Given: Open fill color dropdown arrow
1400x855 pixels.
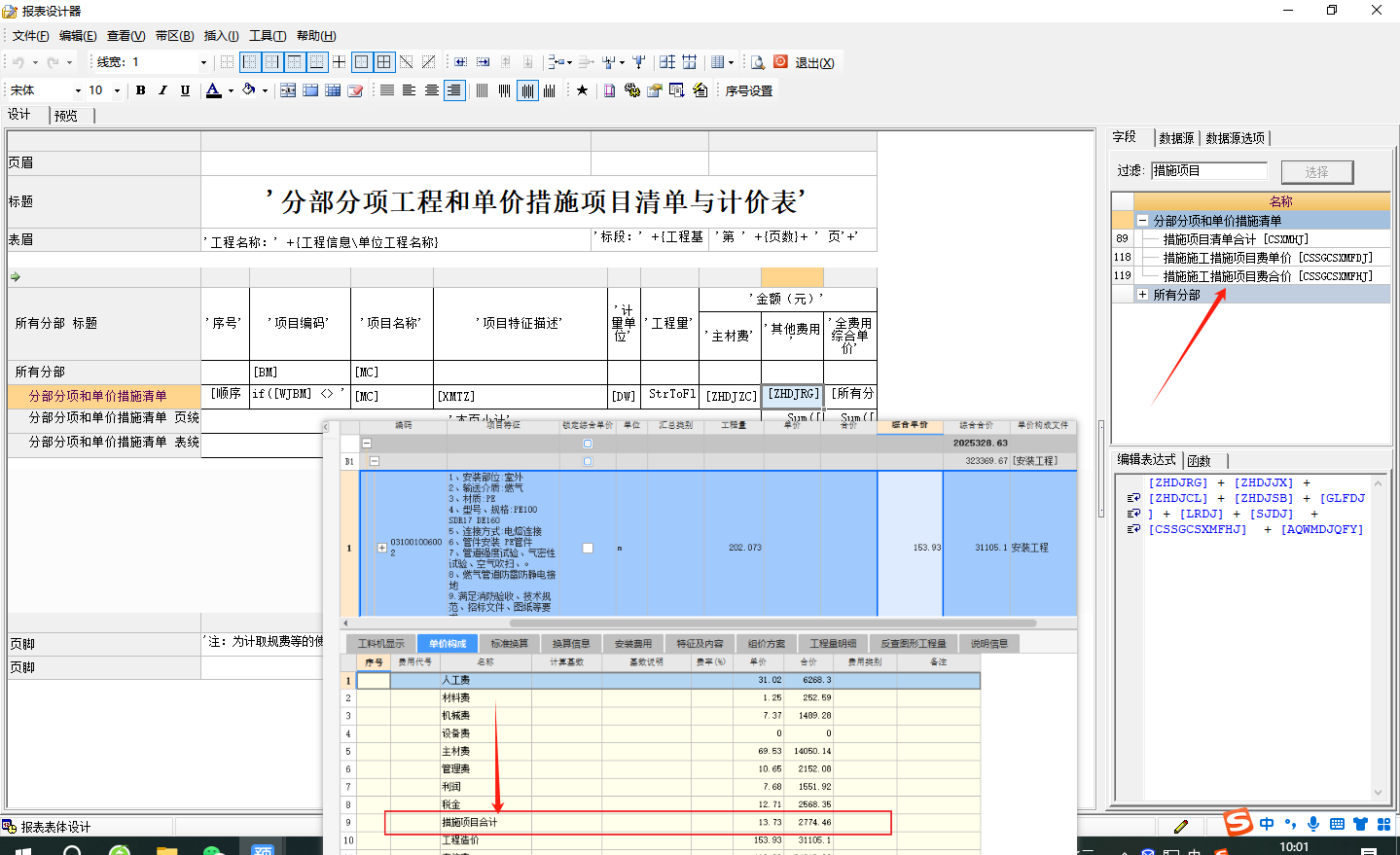Looking at the screenshot, I should (x=265, y=90).
